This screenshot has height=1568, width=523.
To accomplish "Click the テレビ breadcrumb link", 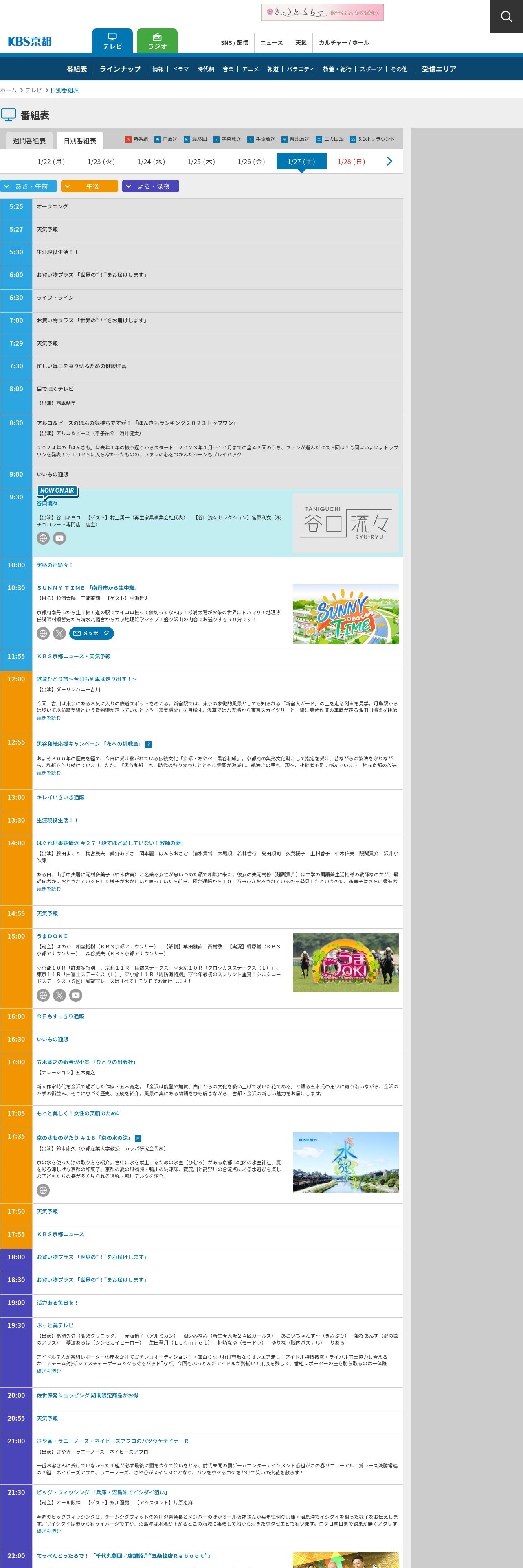I will pyautogui.click(x=33, y=90).
